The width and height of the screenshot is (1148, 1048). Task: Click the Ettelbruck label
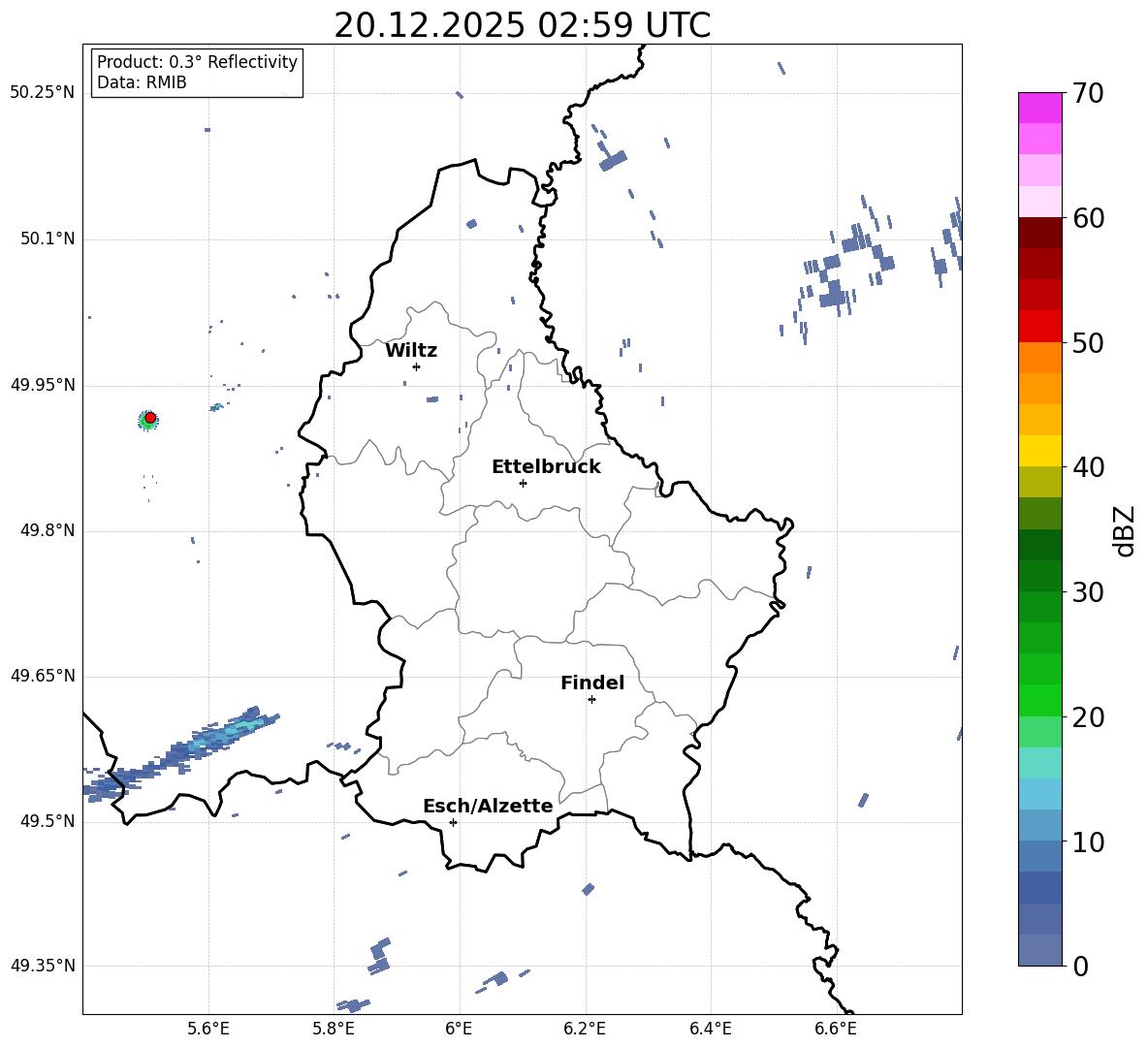click(546, 467)
